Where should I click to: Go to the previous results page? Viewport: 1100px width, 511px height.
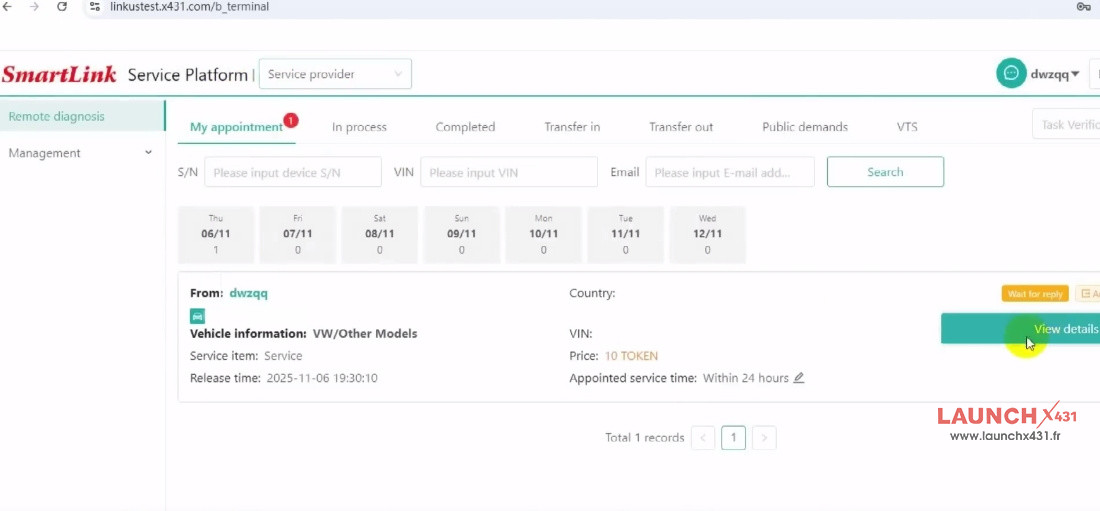[703, 438]
